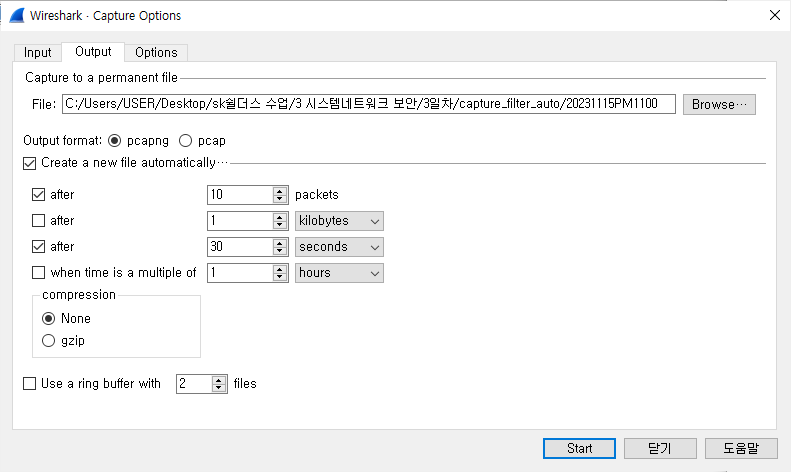Open the Browse file dialog
Image resolution: width=791 pixels, height=472 pixels.
tap(719, 104)
